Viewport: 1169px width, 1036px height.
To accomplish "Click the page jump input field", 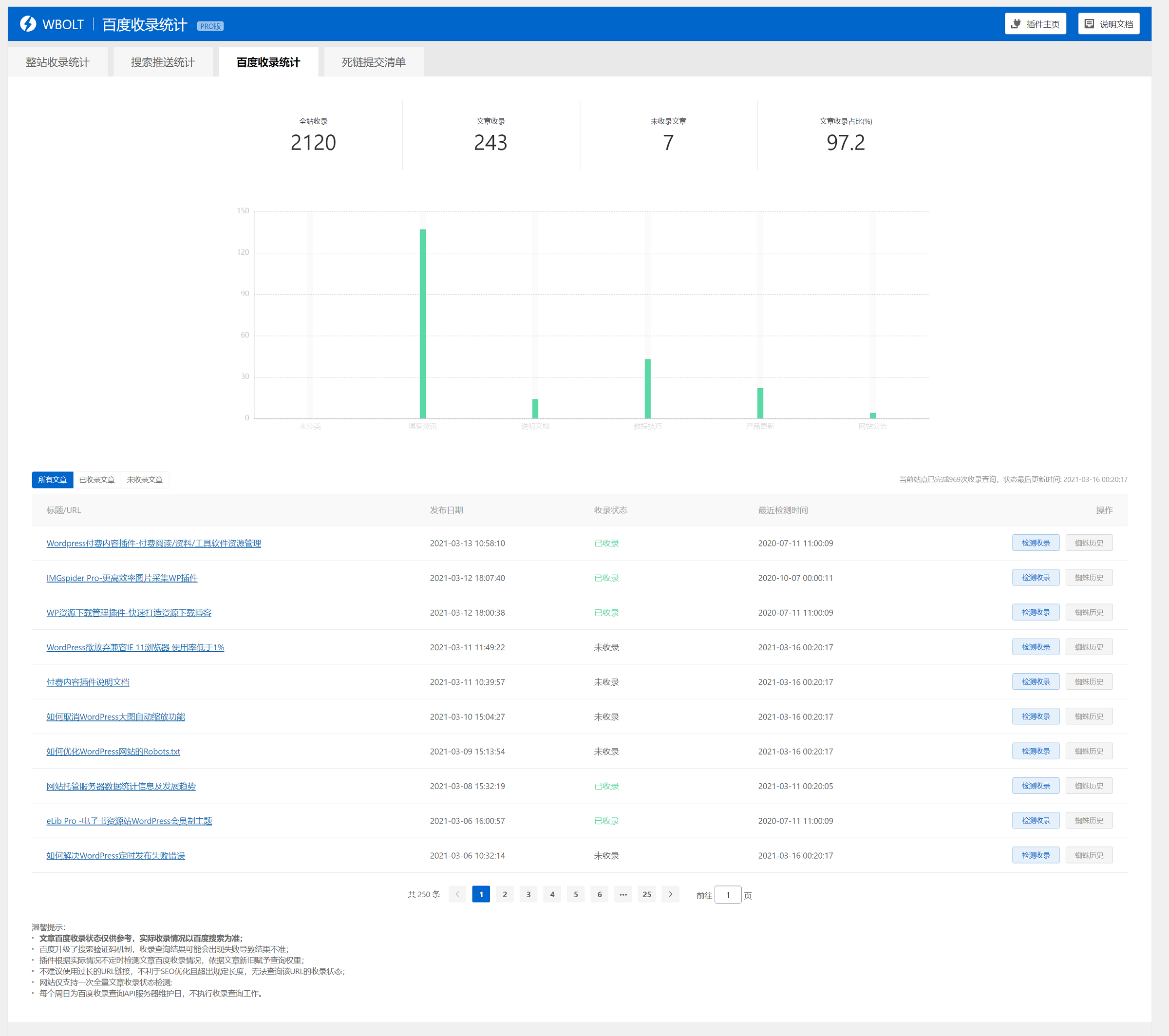I will click(728, 895).
